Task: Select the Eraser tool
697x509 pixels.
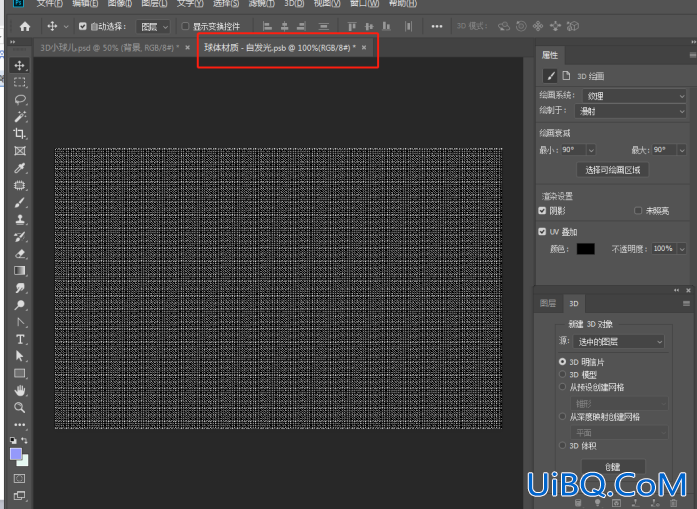Action: pyautogui.click(x=20, y=254)
